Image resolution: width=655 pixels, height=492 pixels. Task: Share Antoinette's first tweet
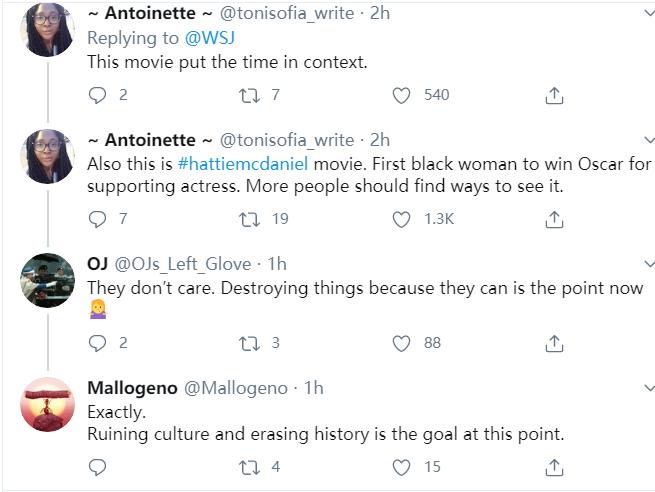pos(555,95)
